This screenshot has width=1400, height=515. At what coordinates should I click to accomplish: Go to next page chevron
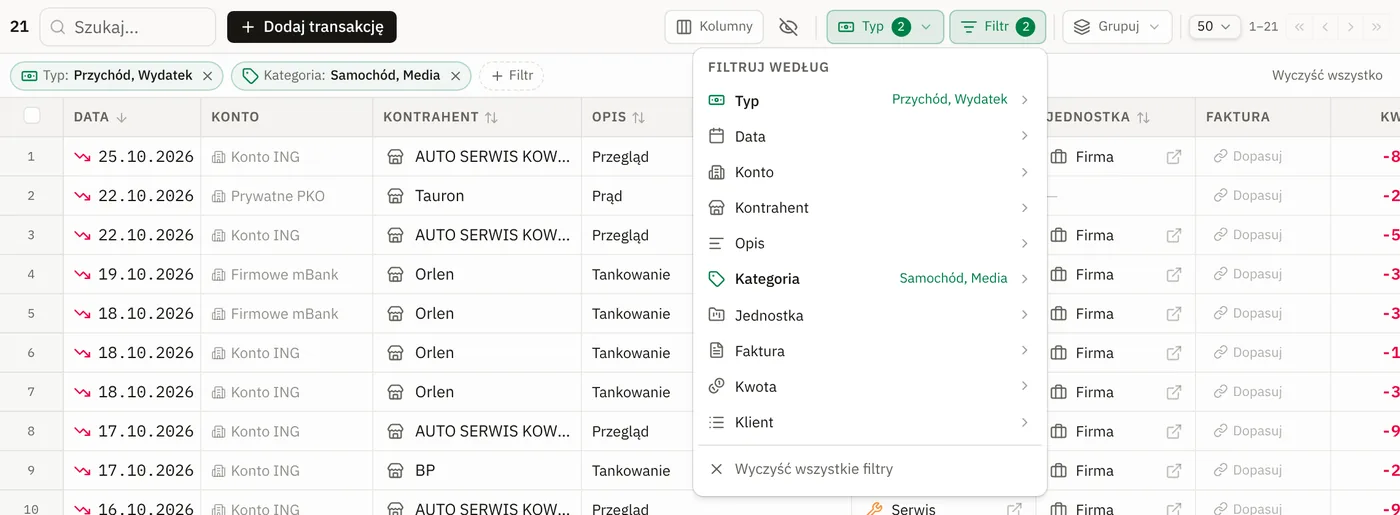tap(1351, 27)
